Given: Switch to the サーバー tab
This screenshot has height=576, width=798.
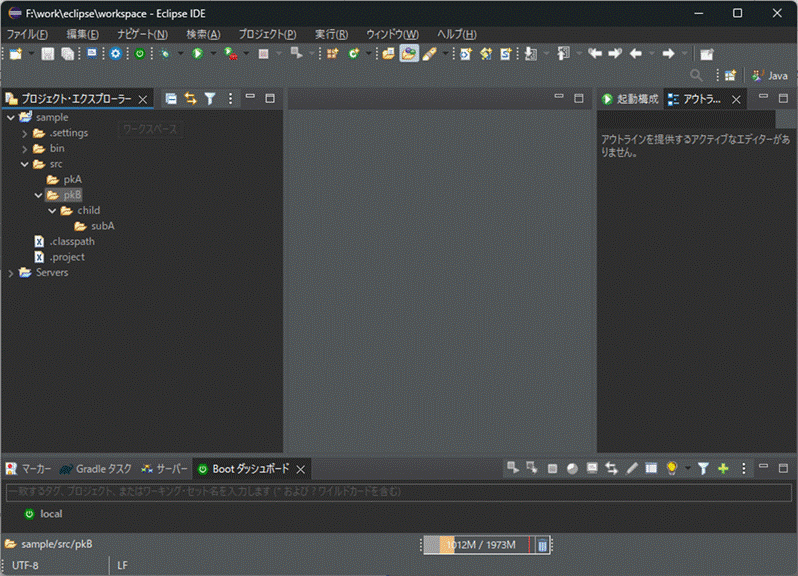Looking at the screenshot, I should click(164, 469).
